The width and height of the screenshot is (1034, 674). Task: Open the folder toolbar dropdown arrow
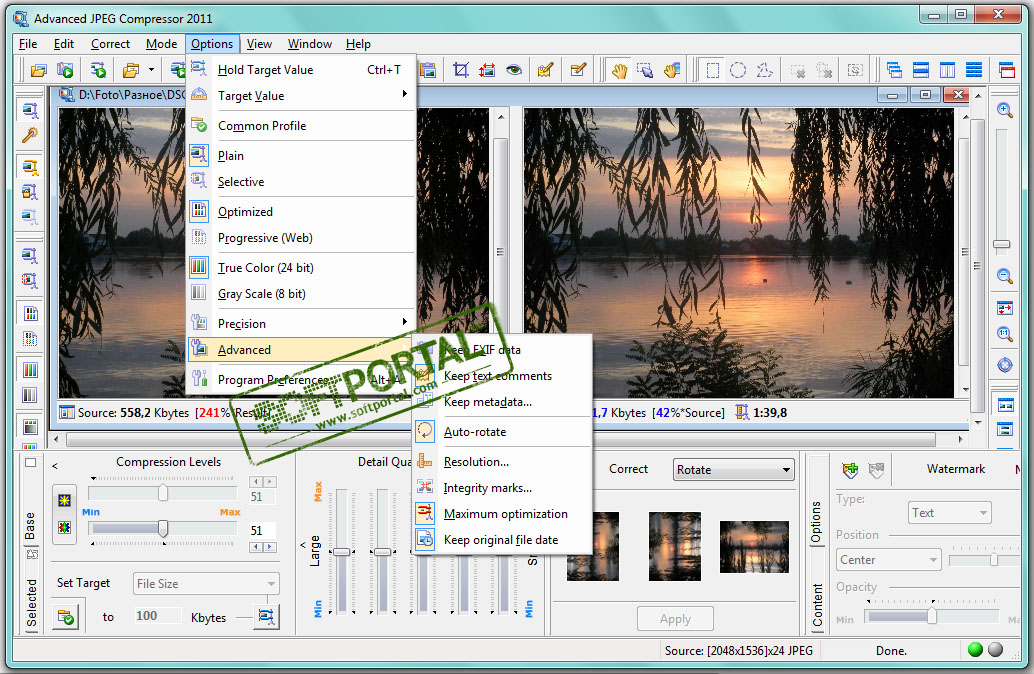pyautogui.click(x=151, y=70)
